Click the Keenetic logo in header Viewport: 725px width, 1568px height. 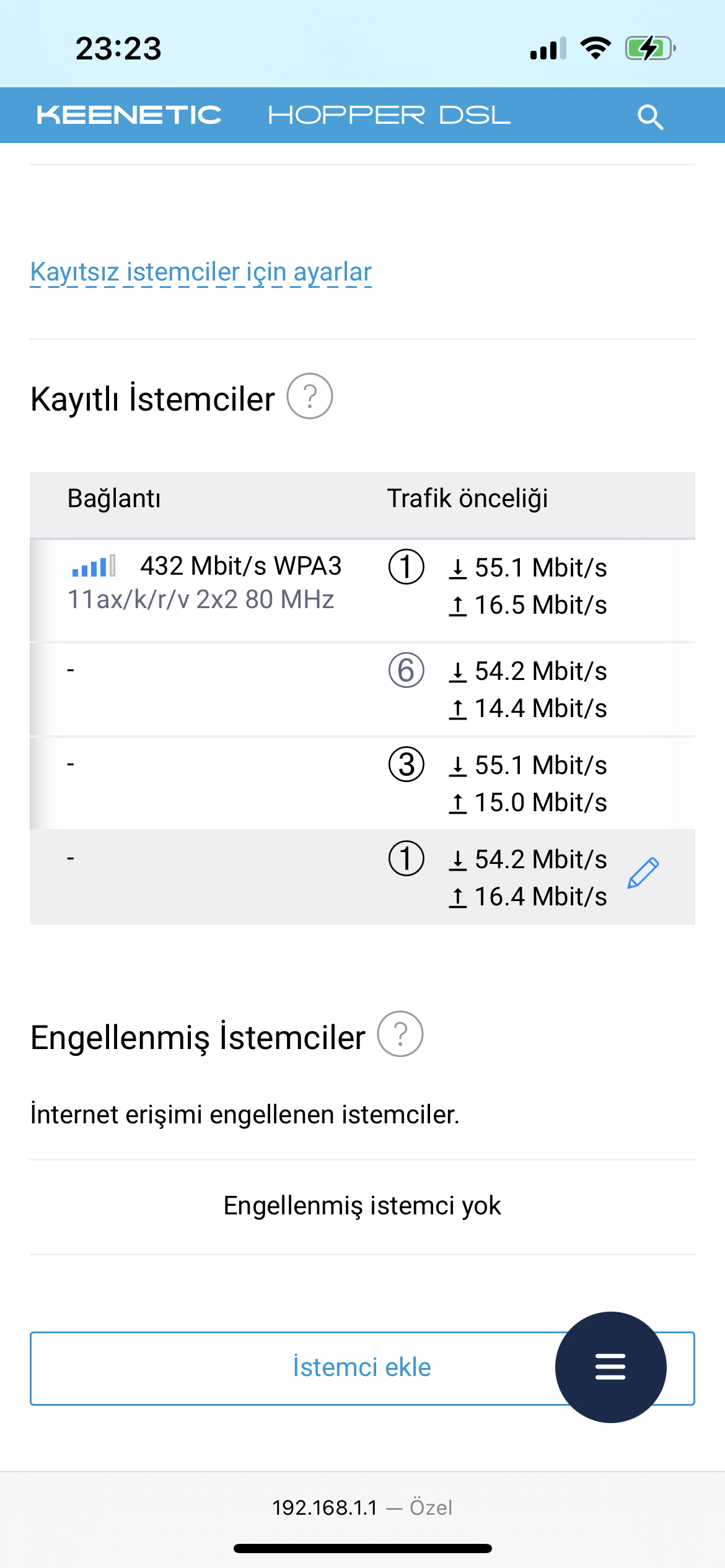click(x=129, y=115)
